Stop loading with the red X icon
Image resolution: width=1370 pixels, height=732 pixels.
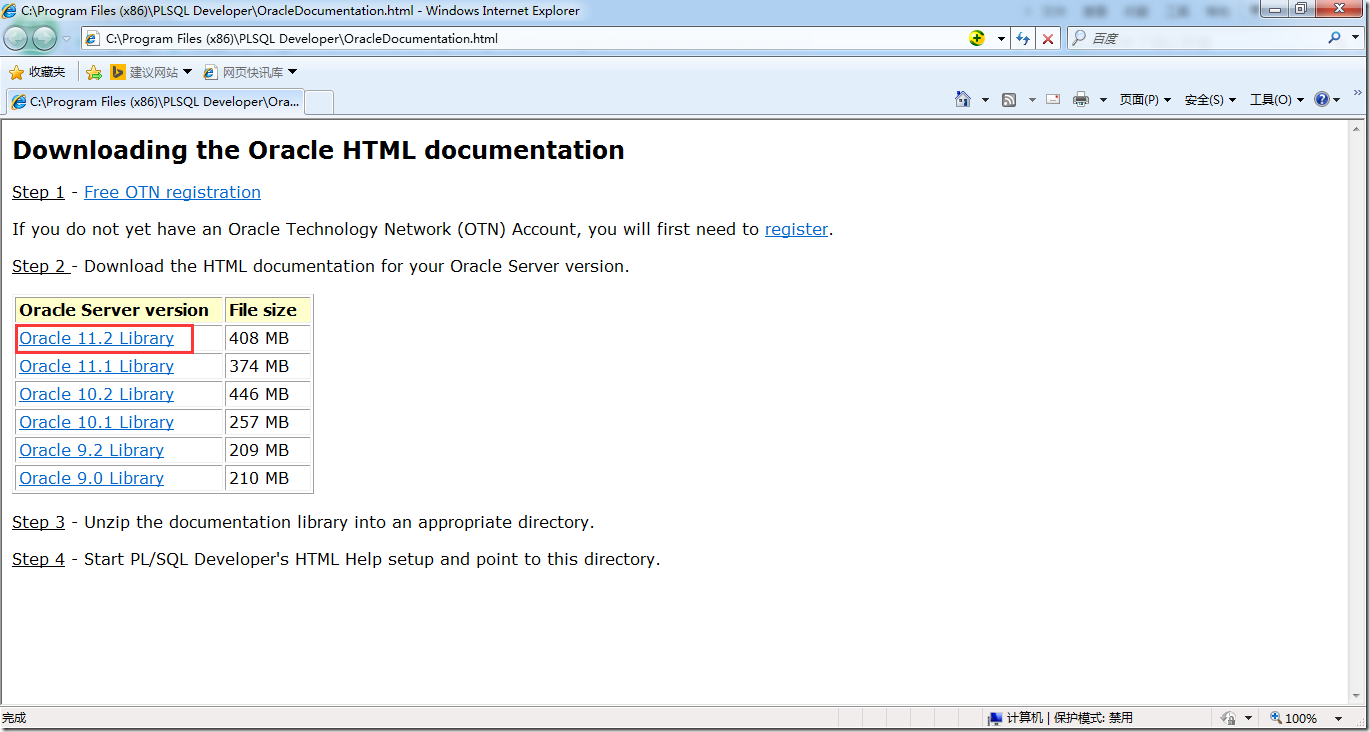click(x=1048, y=38)
